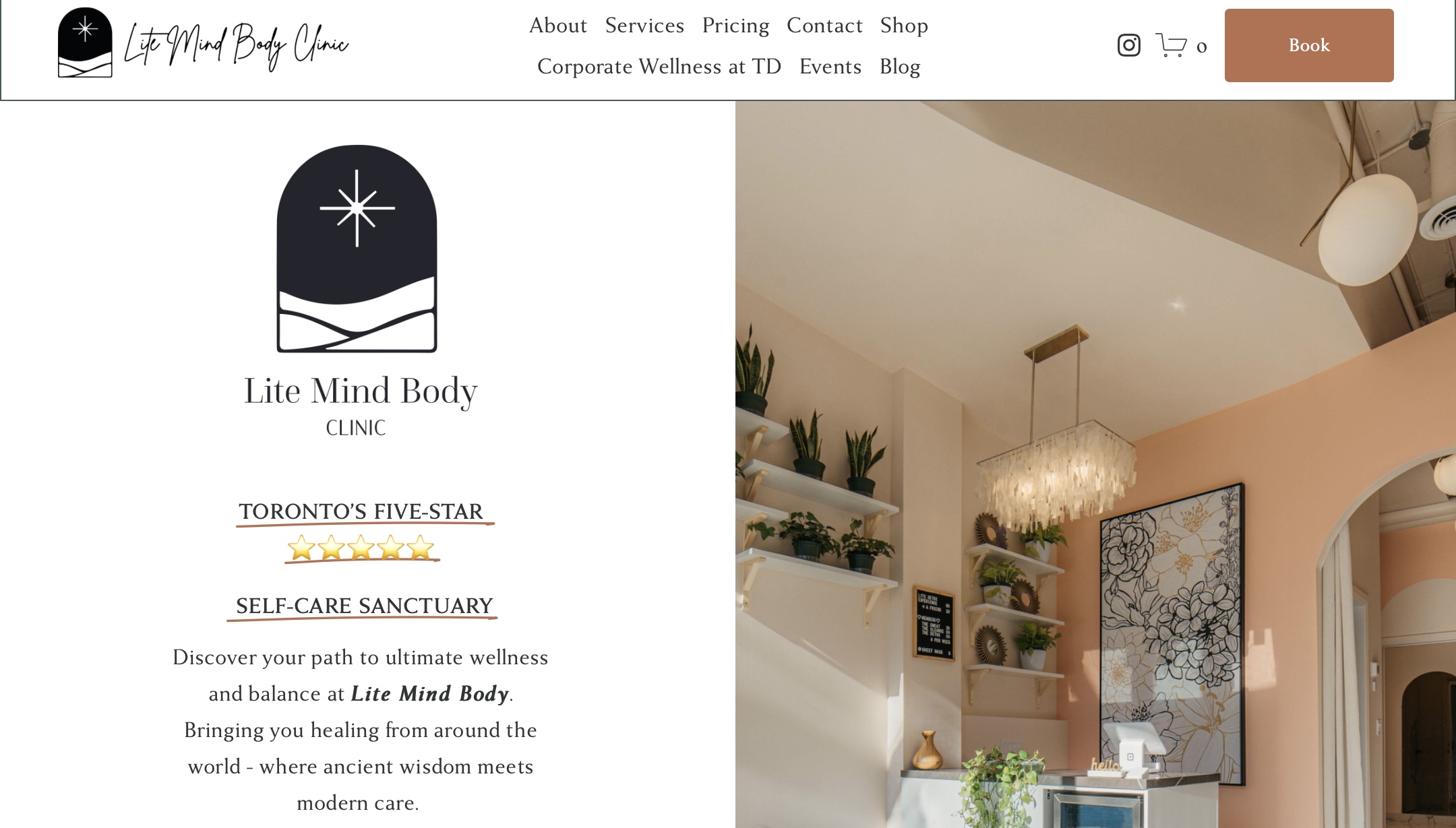Open the Services menu item
The height and width of the screenshot is (828, 1456).
[x=644, y=26]
